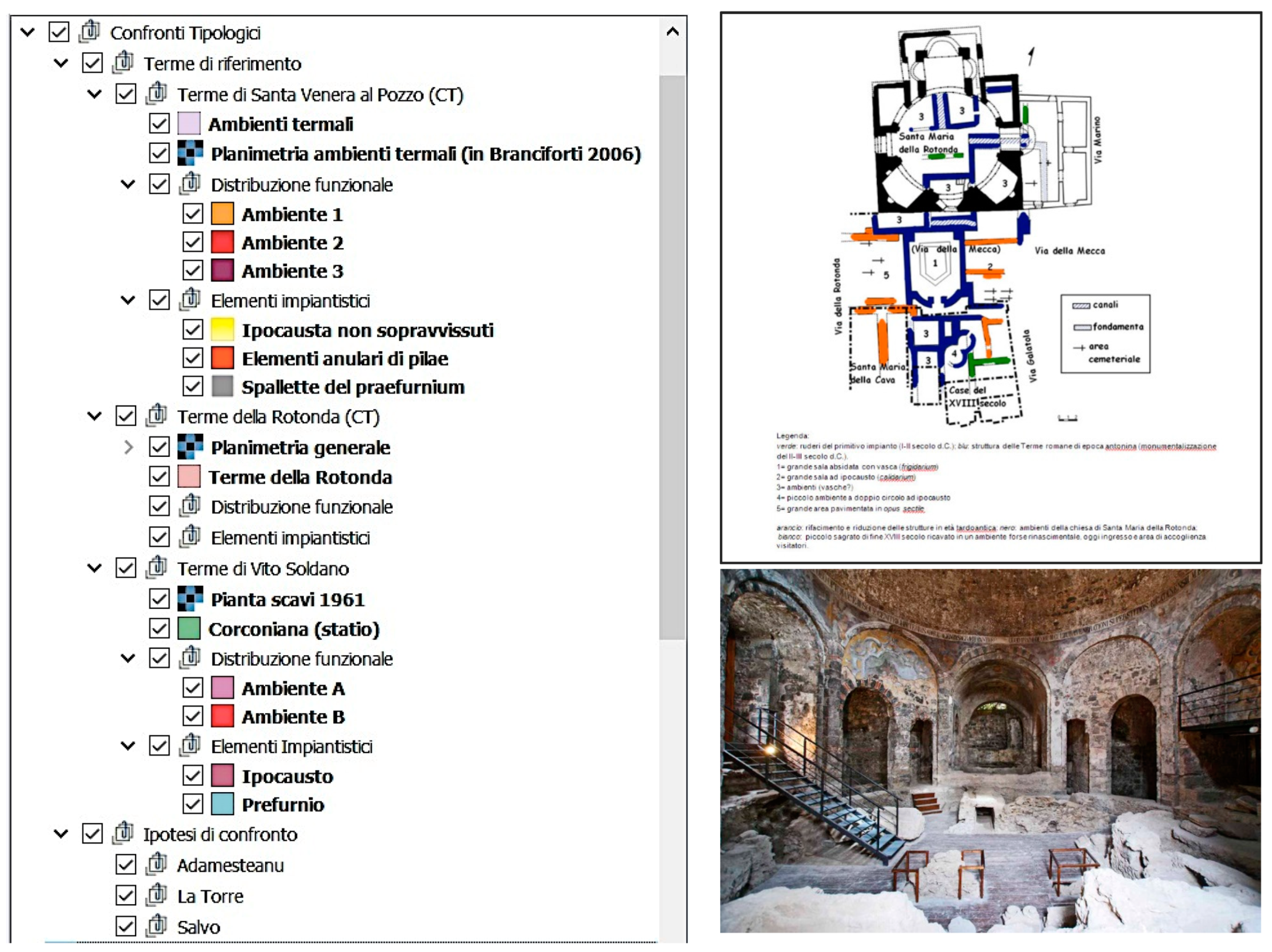
Task: Click the light blue Prefurnio swatch
Action: tap(223, 804)
